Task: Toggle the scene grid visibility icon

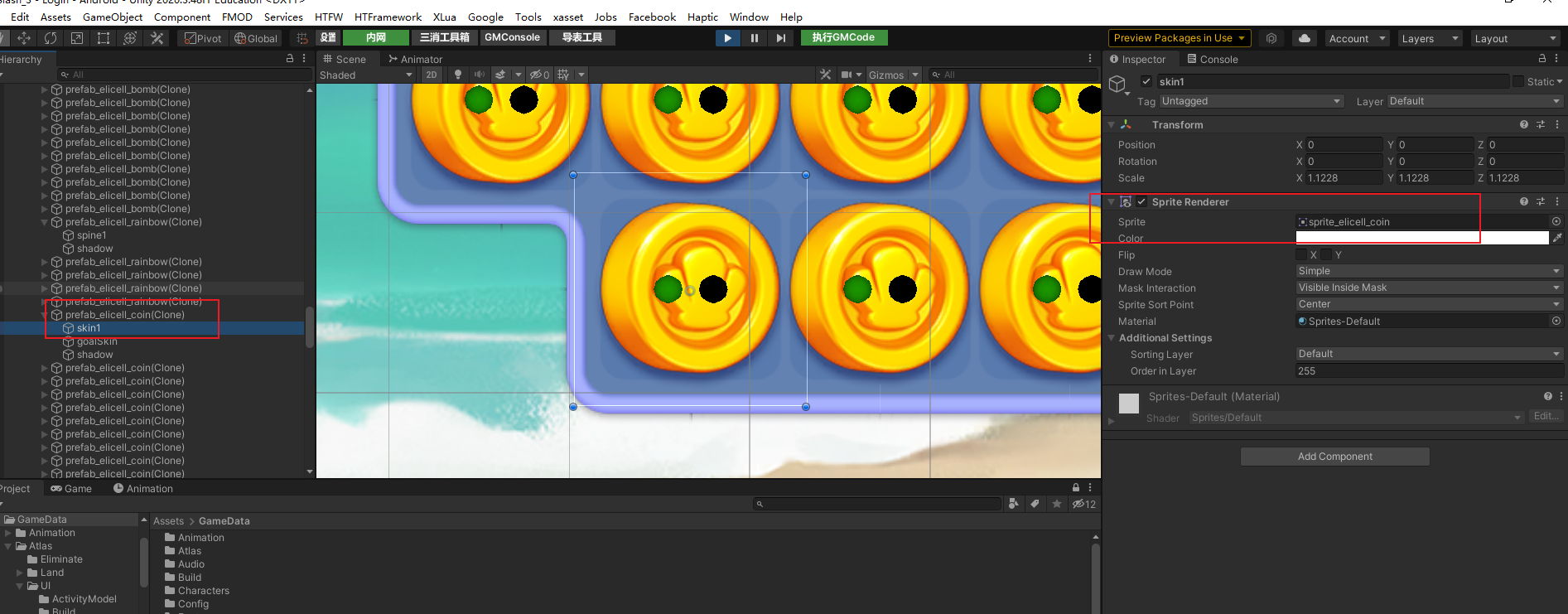Action: coord(563,75)
